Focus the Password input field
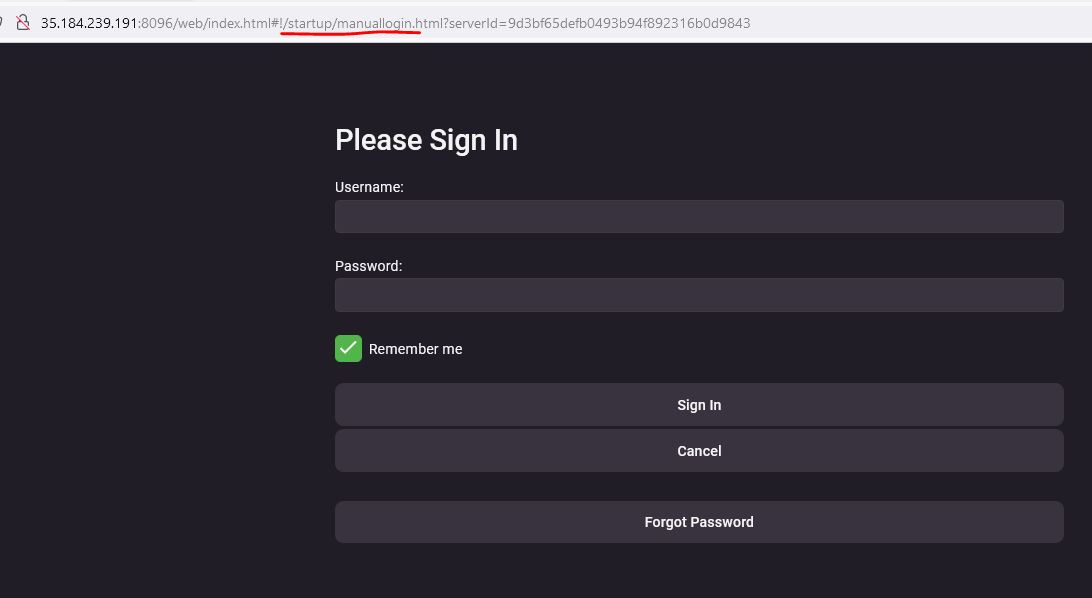 (x=698, y=295)
